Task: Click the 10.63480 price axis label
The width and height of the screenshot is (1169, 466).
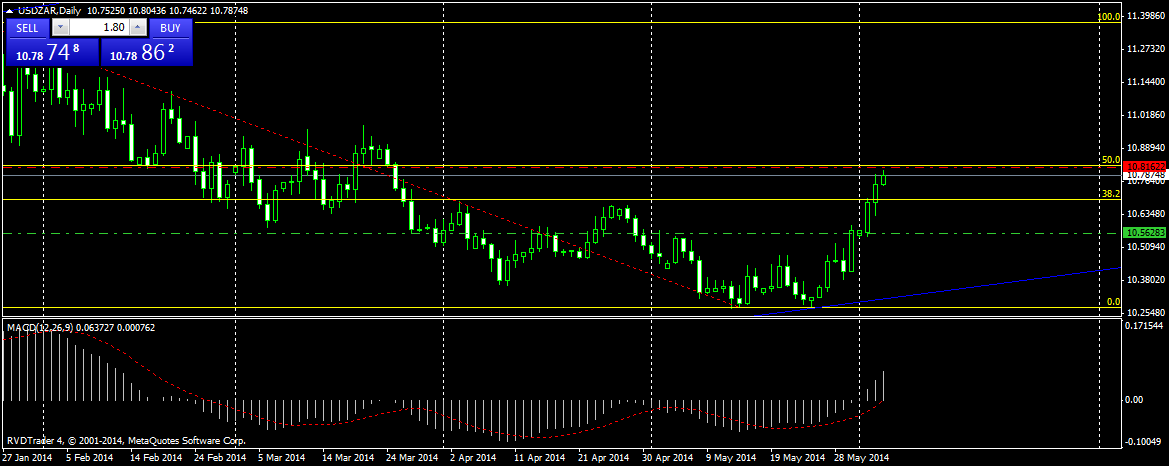Action: click(x=1145, y=213)
